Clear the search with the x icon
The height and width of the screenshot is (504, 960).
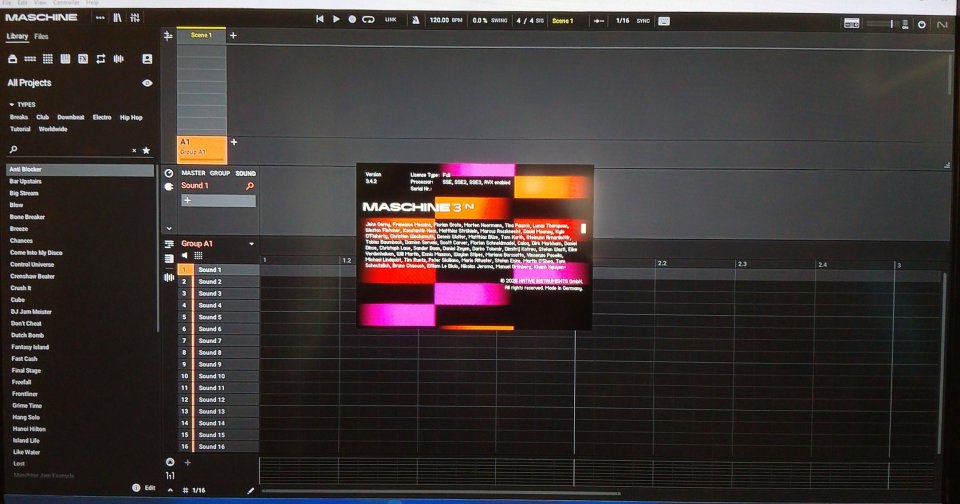134,150
